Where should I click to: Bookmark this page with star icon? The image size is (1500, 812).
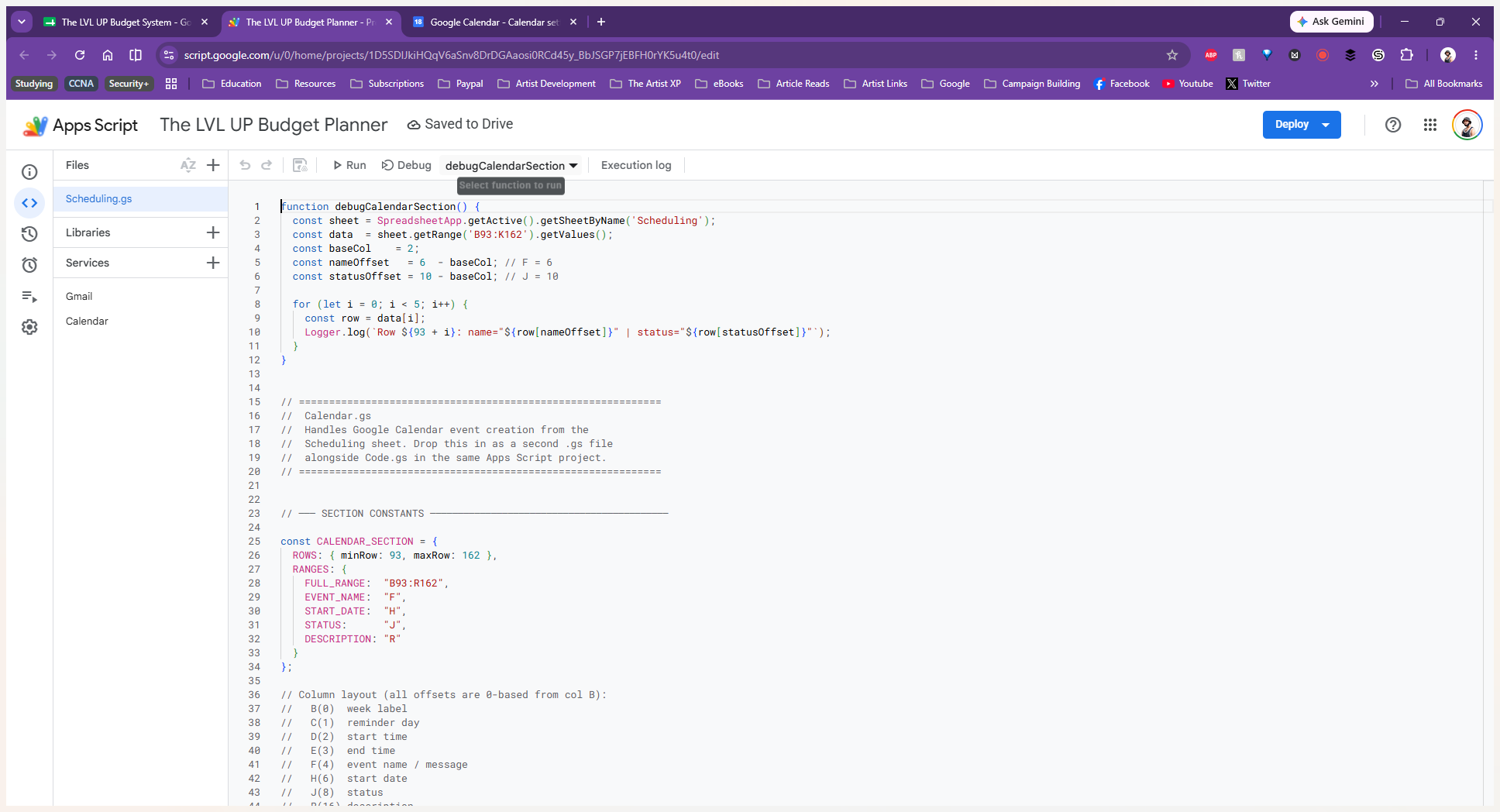tap(1172, 55)
